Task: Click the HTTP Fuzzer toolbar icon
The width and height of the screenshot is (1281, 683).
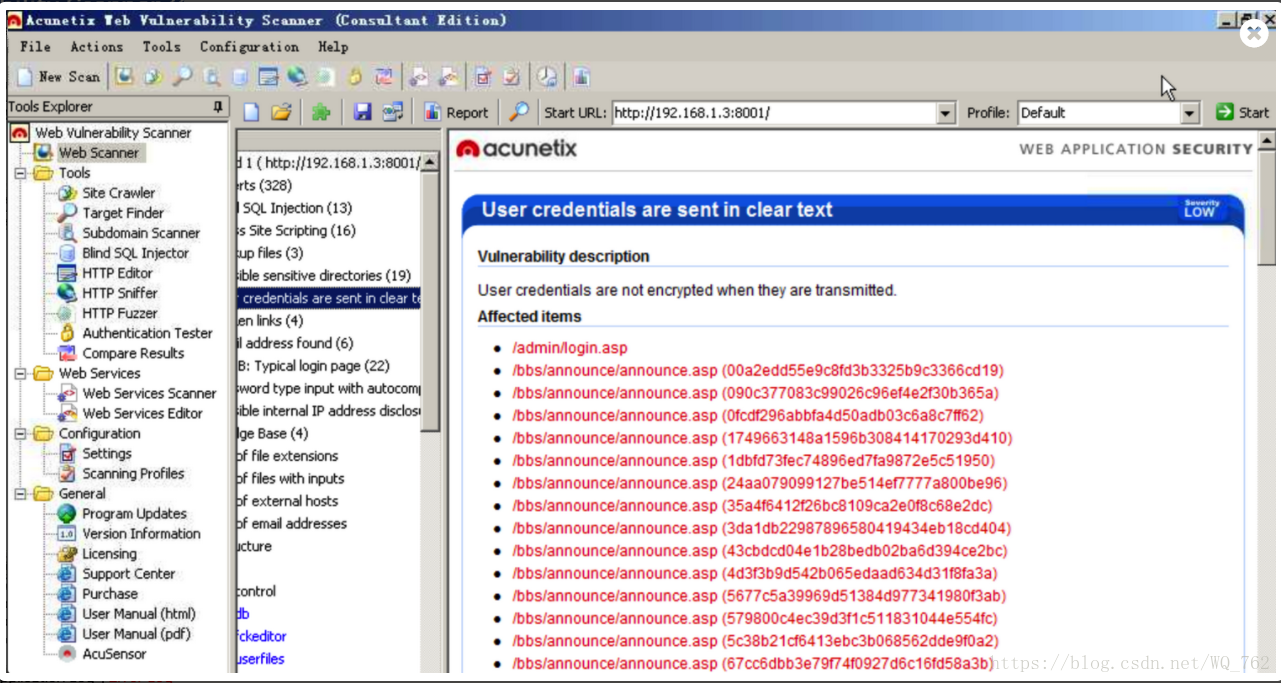Action: coord(325,76)
